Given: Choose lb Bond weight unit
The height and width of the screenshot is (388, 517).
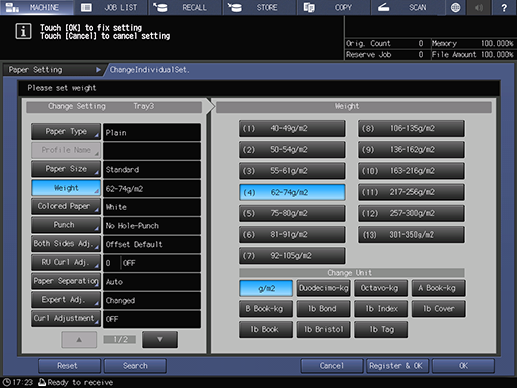Looking at the screenshot, I should point(323,309).
